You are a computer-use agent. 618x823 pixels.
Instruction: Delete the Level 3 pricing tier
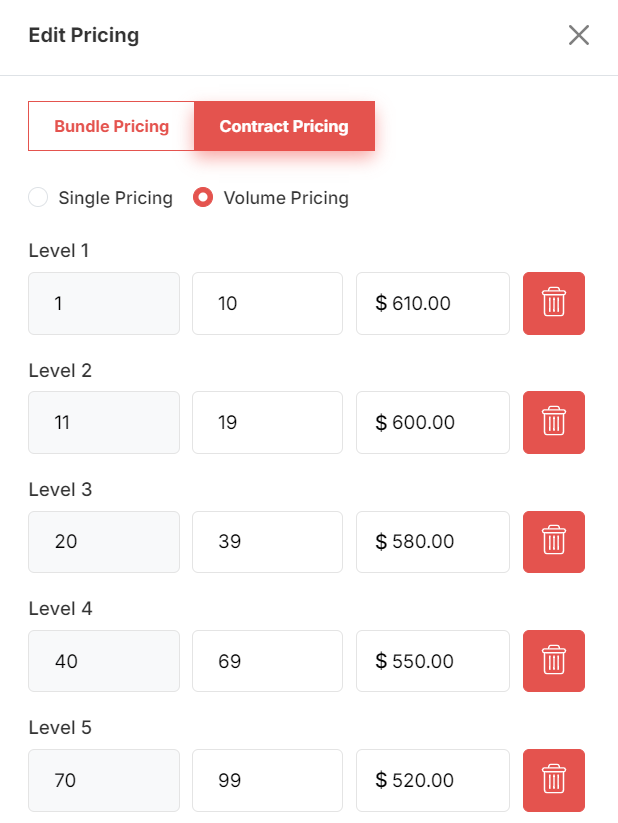click(553, 541)
